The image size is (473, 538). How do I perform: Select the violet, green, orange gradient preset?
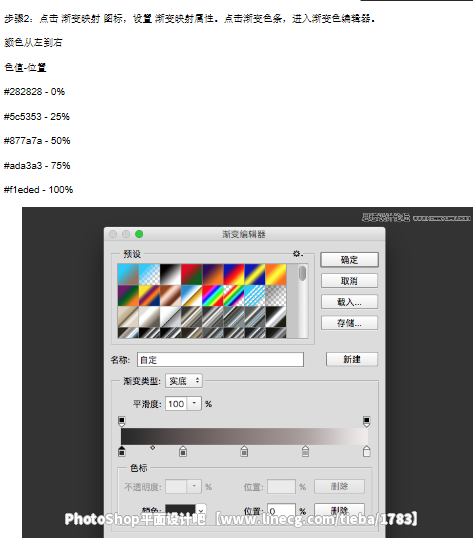[x=128, y=295]
